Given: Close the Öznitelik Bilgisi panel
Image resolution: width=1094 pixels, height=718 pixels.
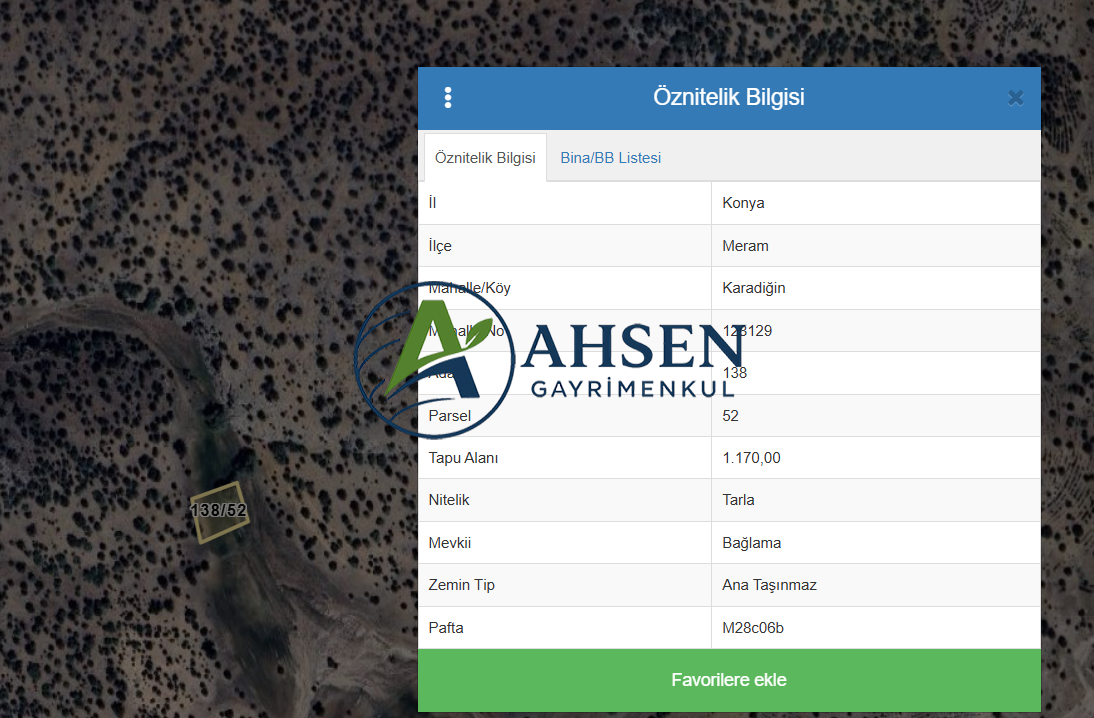Looking at the screenshot, I should click(x=1015, y=98).
